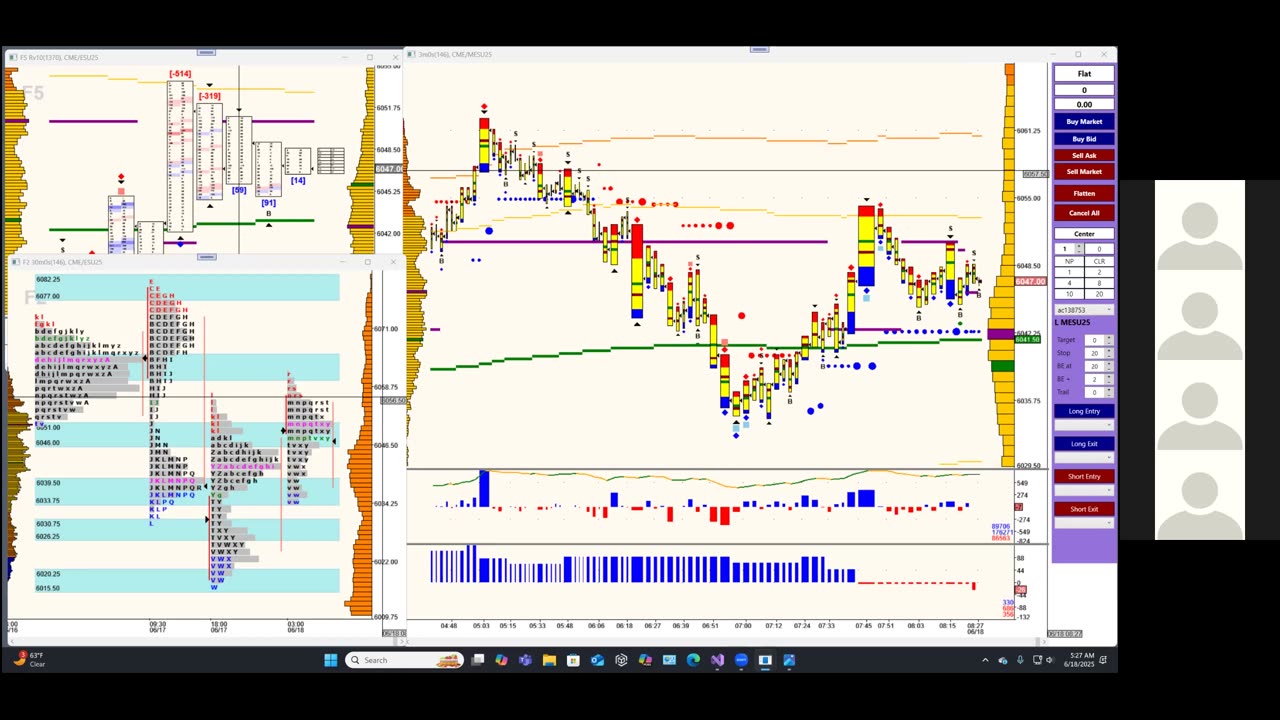
Task: Click the Buy Market button
Action: click(x=1084, y=122)
